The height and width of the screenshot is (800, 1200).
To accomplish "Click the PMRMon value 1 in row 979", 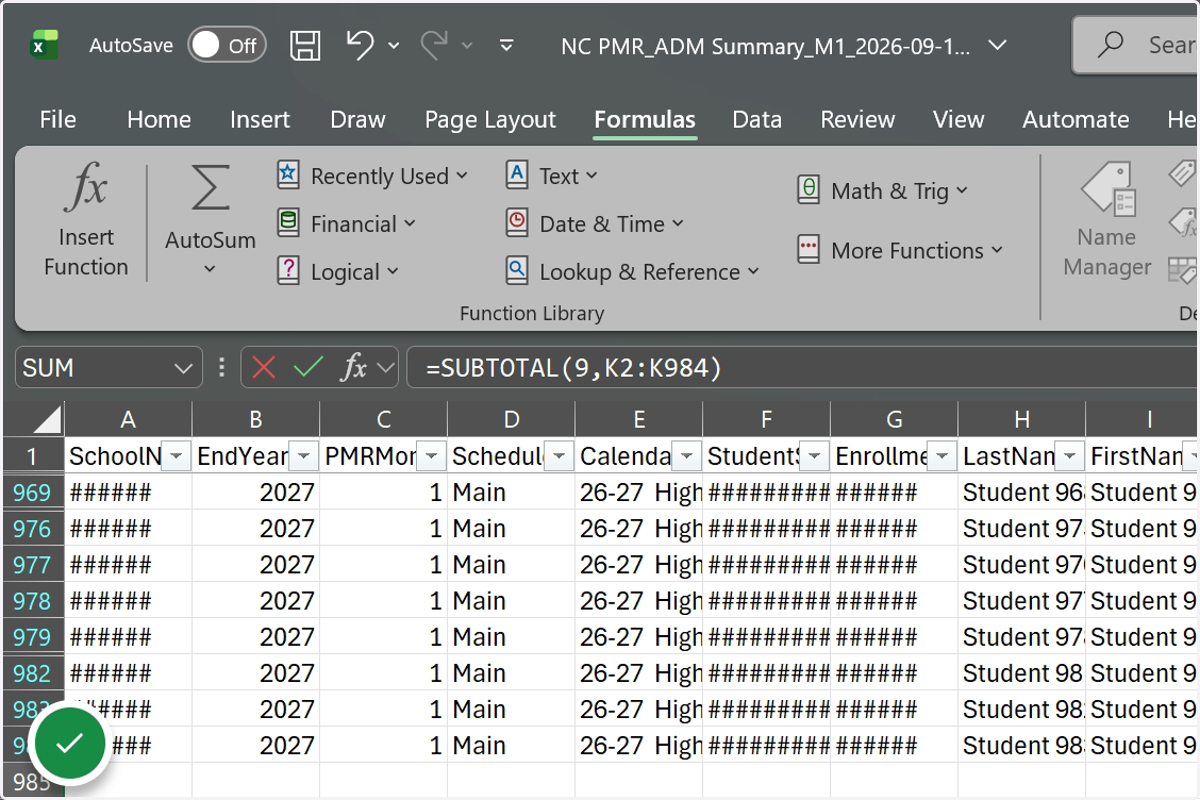I will [384, 637].
